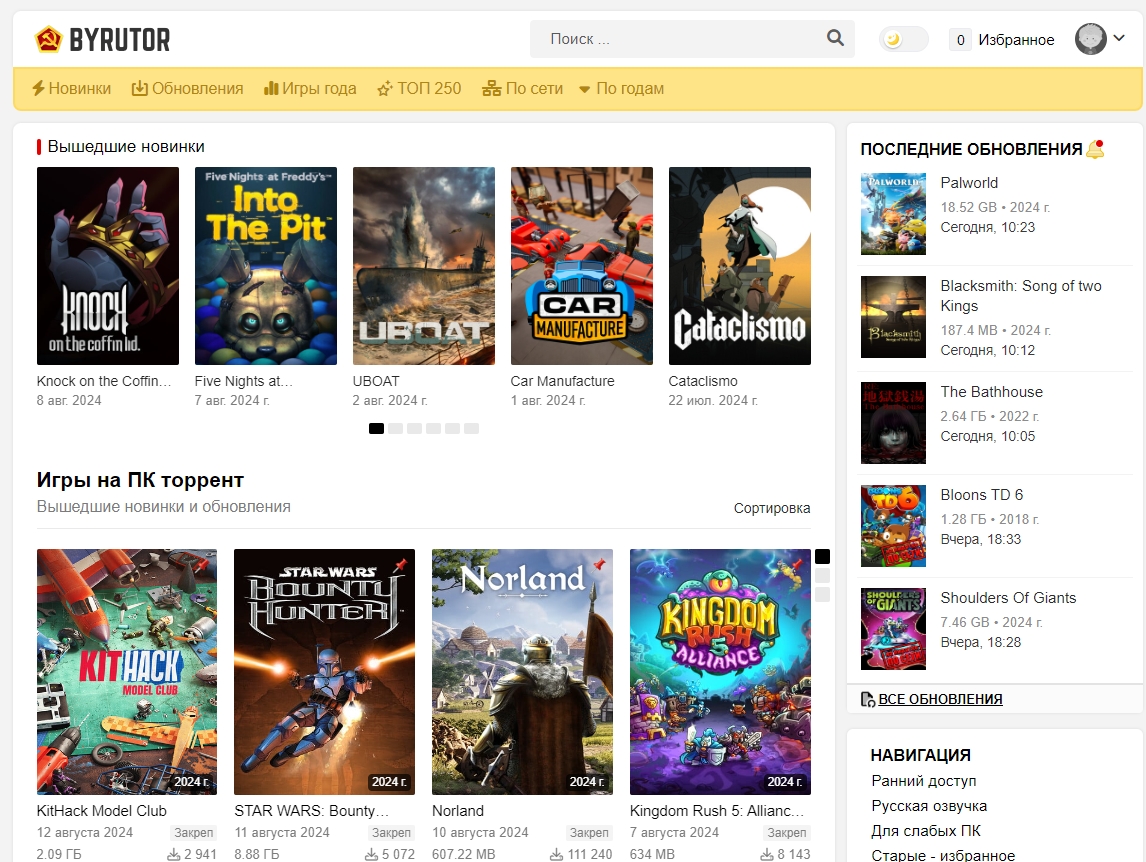
Task: Click the Bounty Hunter download count icon
Action: [x=371, y=854]
